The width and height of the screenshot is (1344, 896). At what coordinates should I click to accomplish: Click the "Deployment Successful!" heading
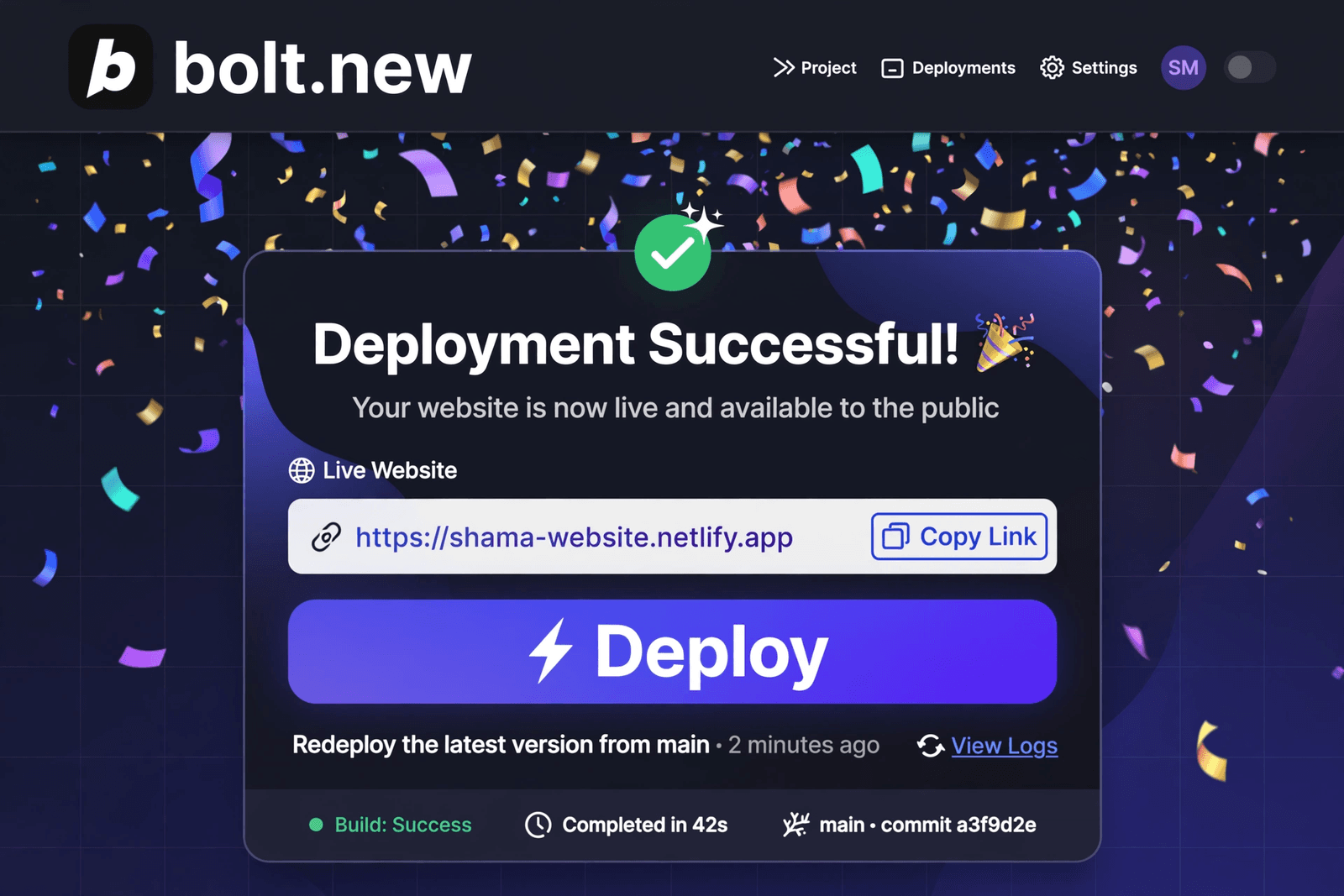(x=636, y=344)
